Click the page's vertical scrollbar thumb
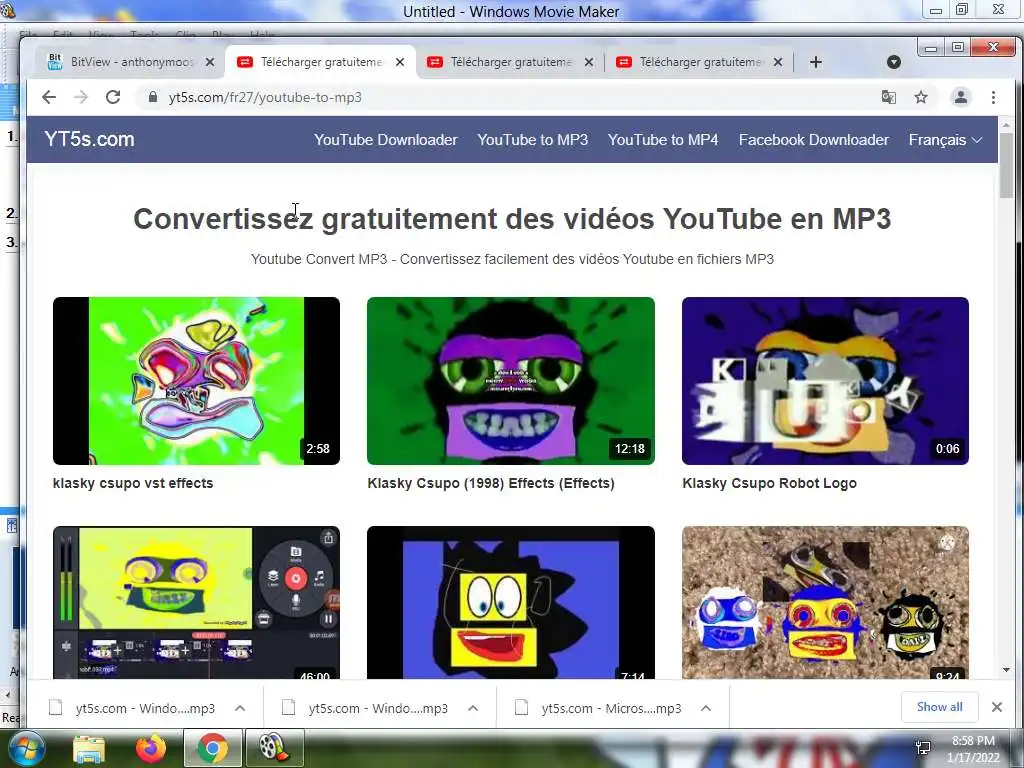 [1006, 165]
